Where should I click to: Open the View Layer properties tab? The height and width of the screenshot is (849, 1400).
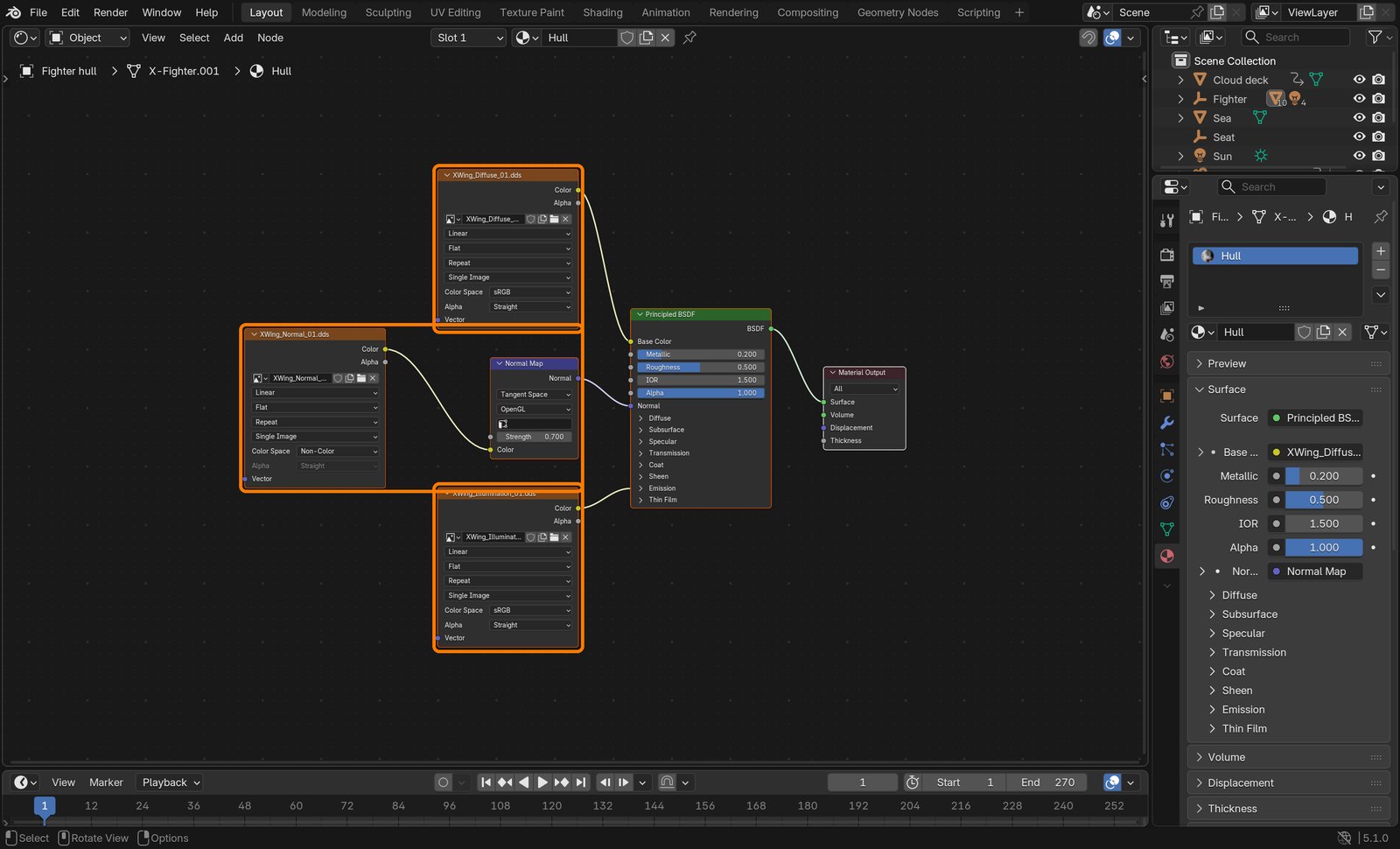(x=1166, y=308)
